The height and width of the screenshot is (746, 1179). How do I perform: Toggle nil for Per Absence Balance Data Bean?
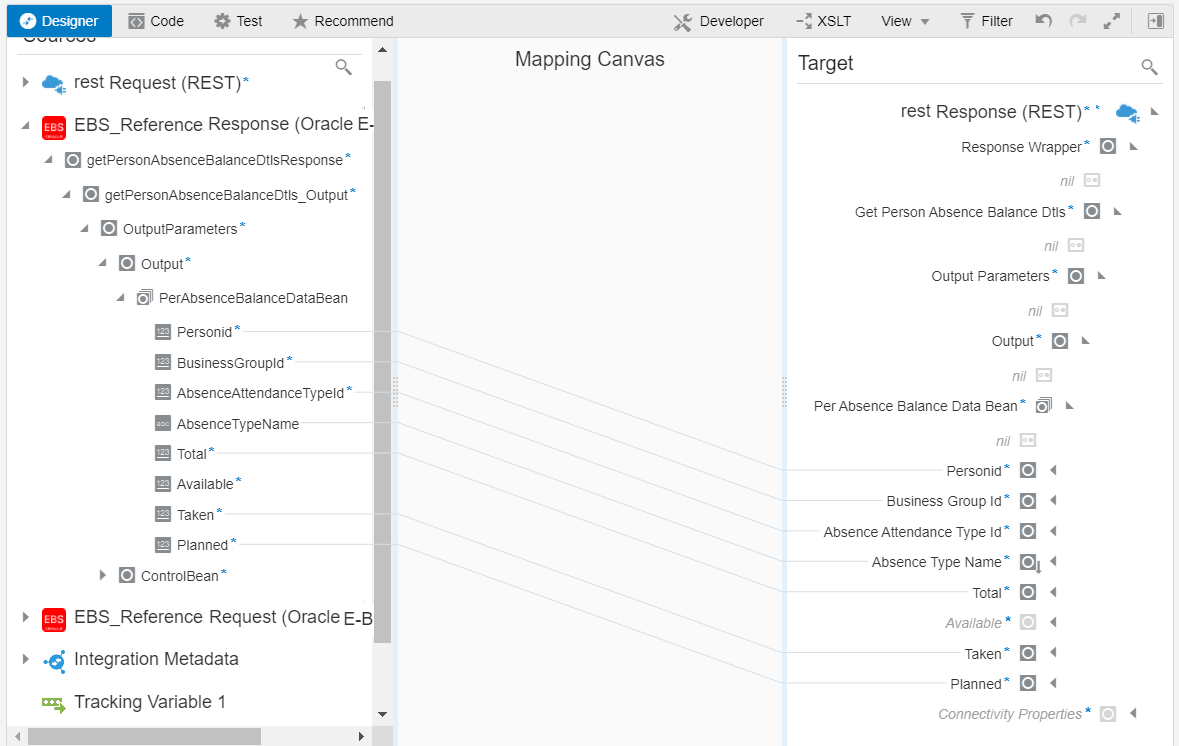pyautogui.click(x=1027, y=440)
